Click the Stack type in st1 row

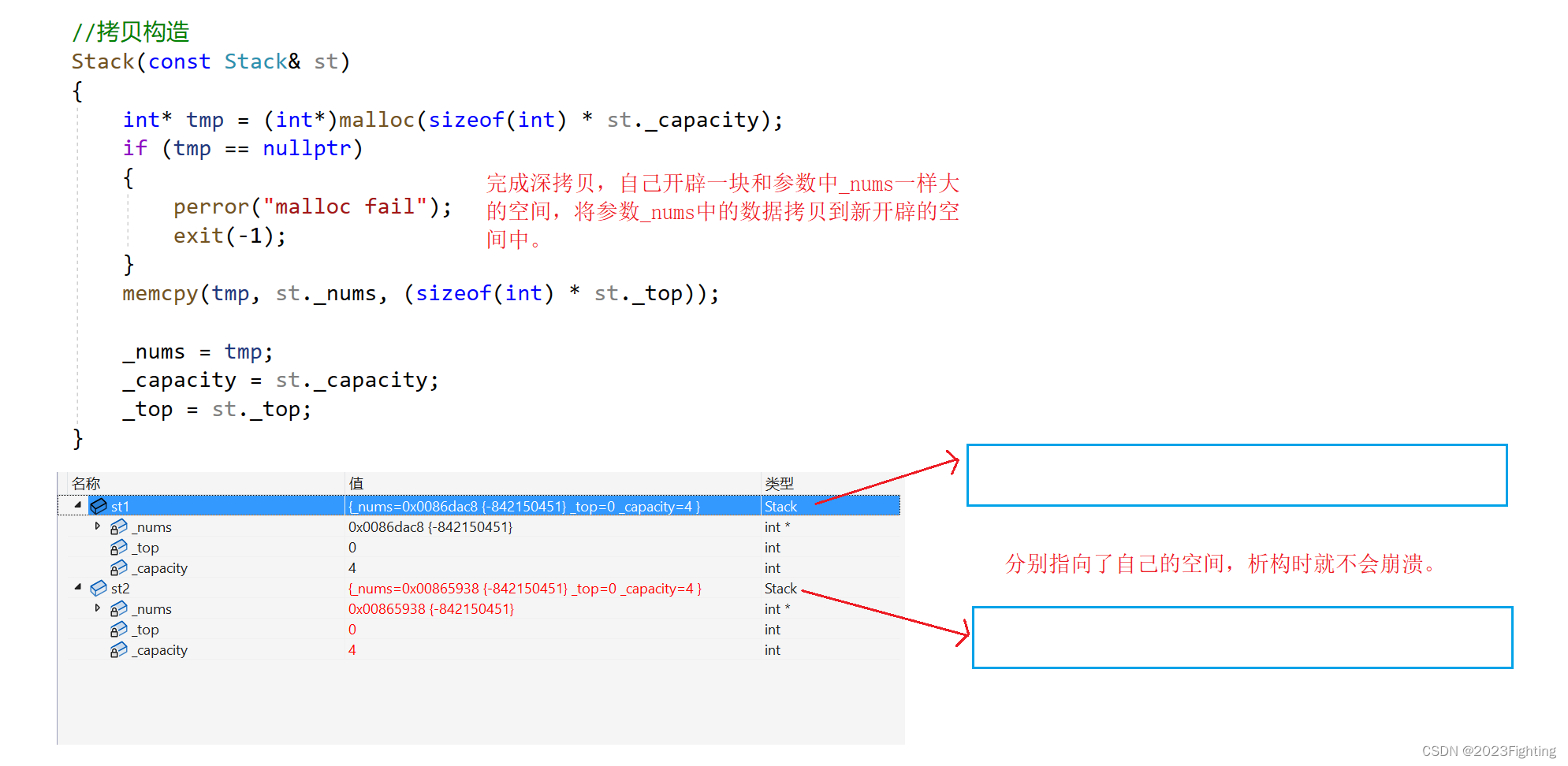pos(780,506)
